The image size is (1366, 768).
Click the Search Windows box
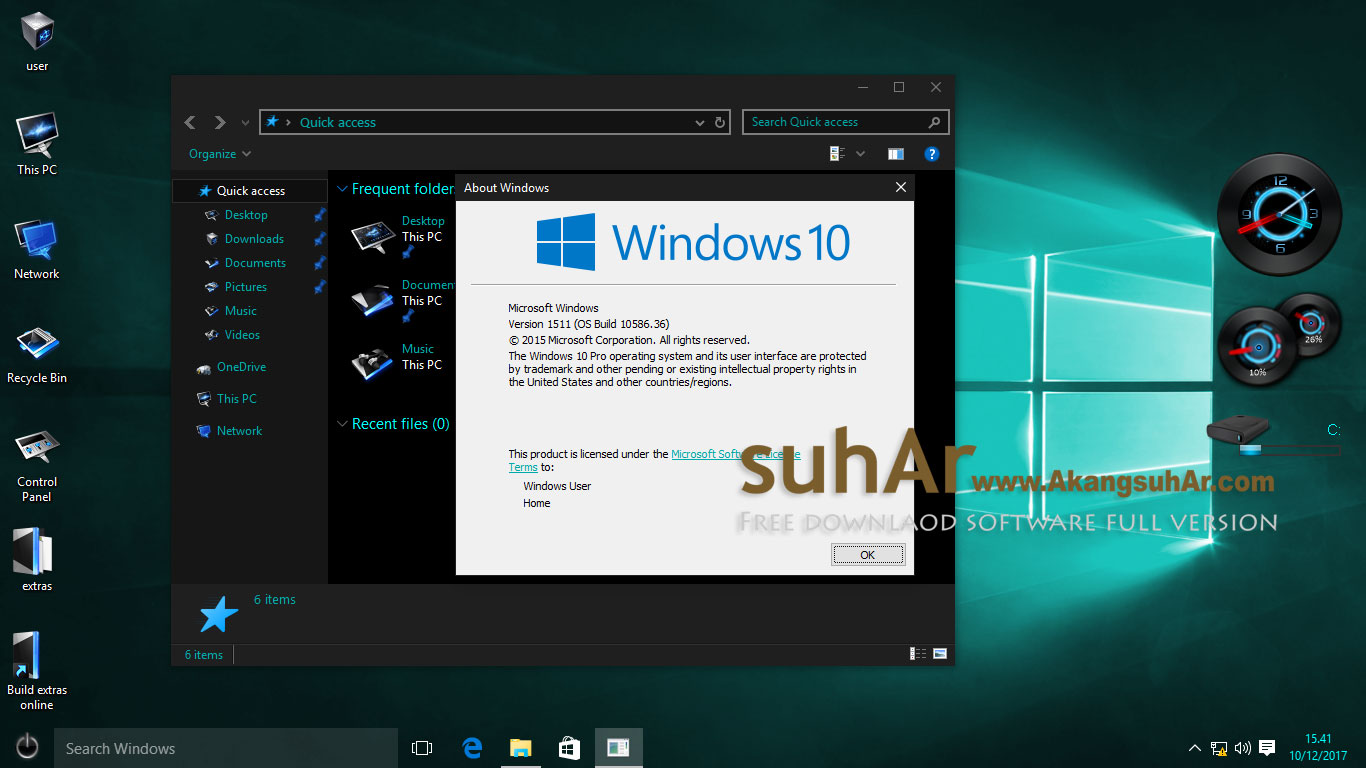pos(226,748)
